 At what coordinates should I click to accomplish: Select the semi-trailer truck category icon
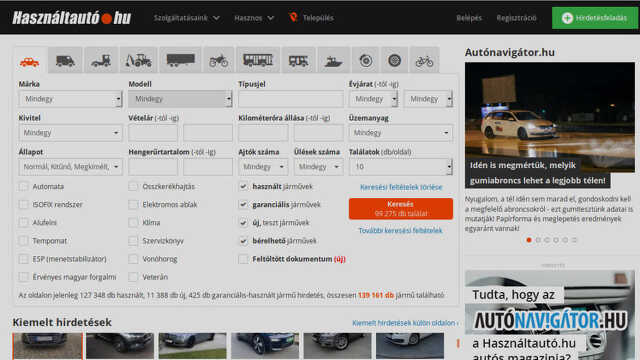pyautogui.click(x=180, y=60)
